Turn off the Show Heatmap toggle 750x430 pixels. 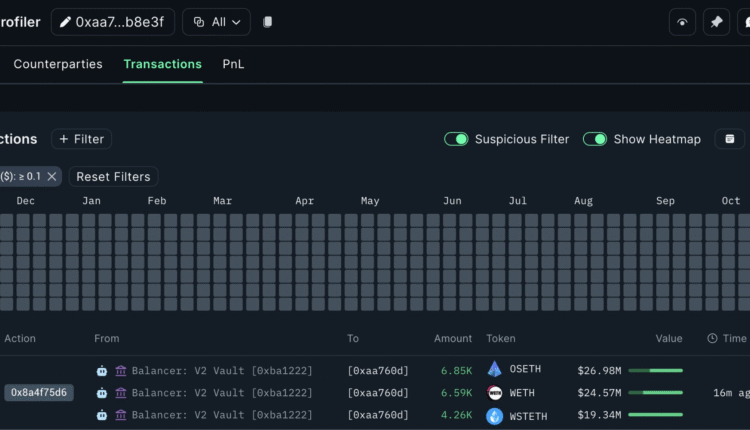[595, 139]
